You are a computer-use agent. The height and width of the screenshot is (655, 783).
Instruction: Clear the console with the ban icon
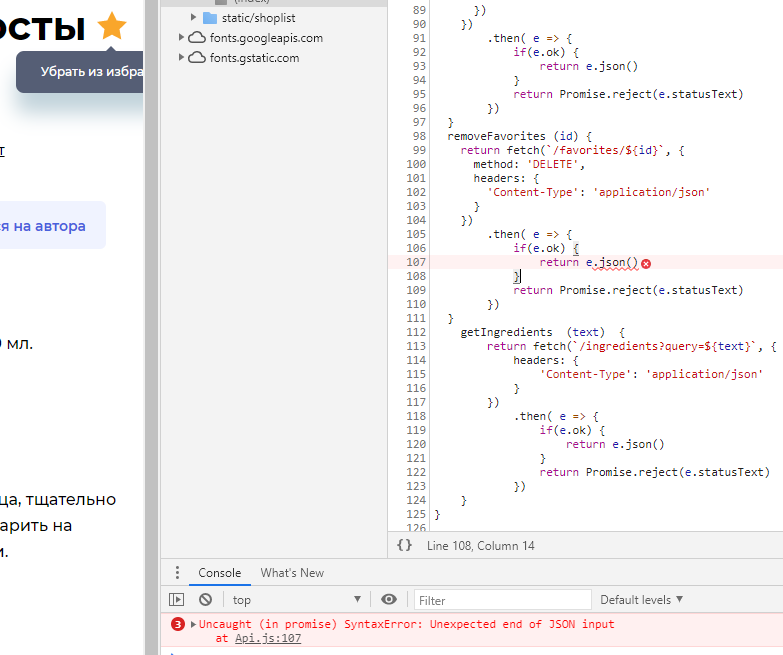tap(205, 599)
